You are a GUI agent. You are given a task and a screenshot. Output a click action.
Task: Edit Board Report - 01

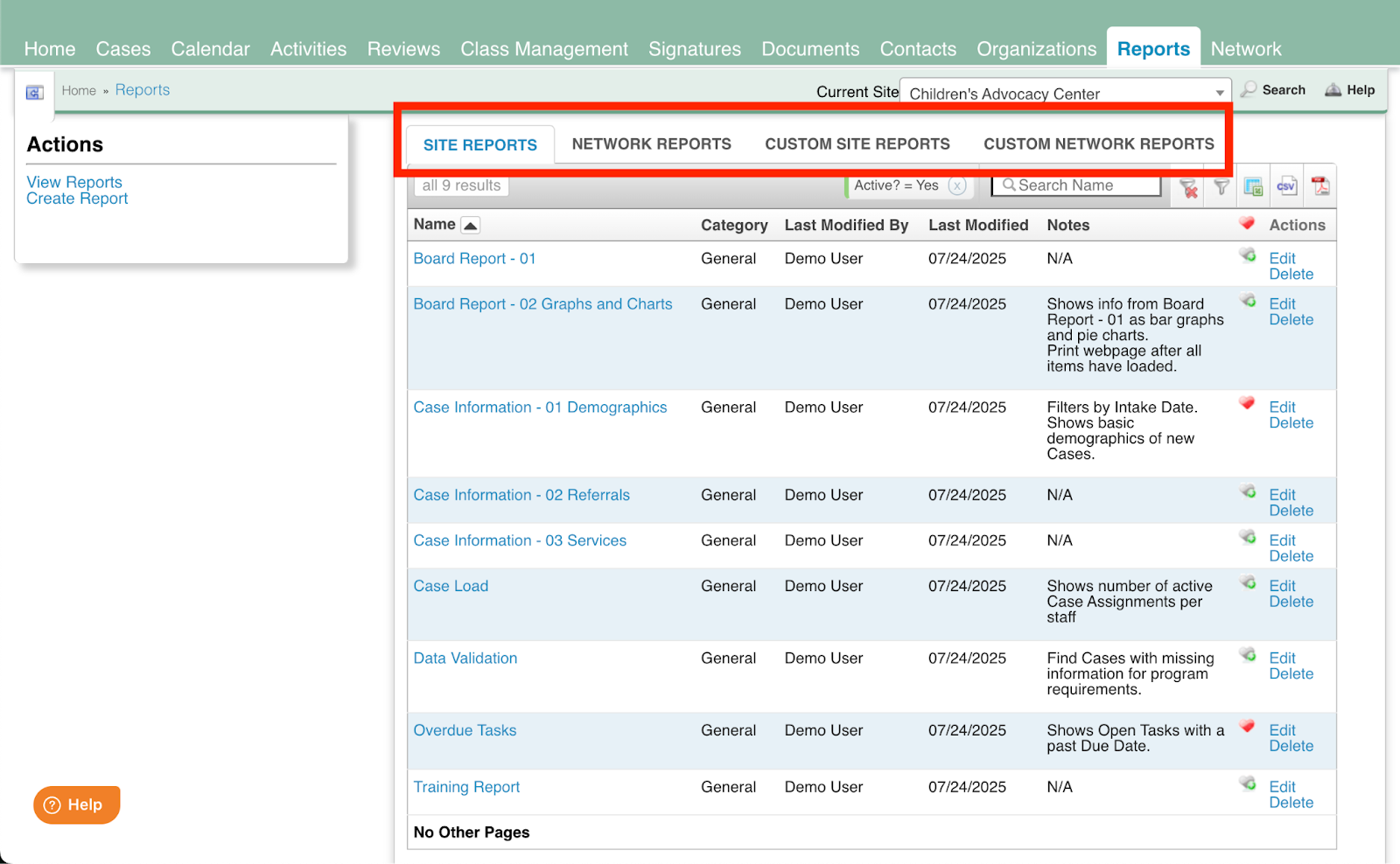click(x=1282, y=258)
